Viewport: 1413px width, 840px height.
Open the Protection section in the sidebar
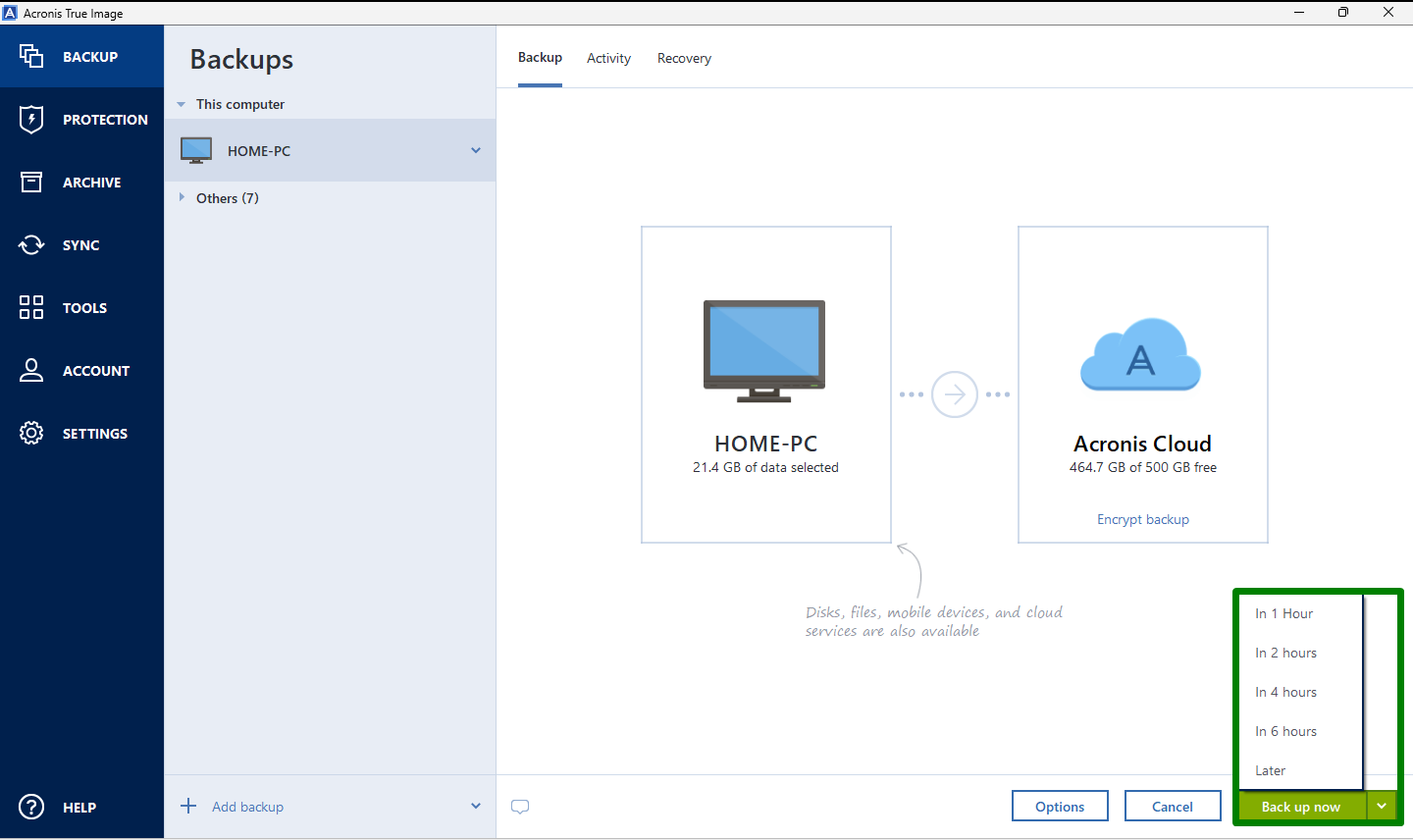tap(81, 119)
